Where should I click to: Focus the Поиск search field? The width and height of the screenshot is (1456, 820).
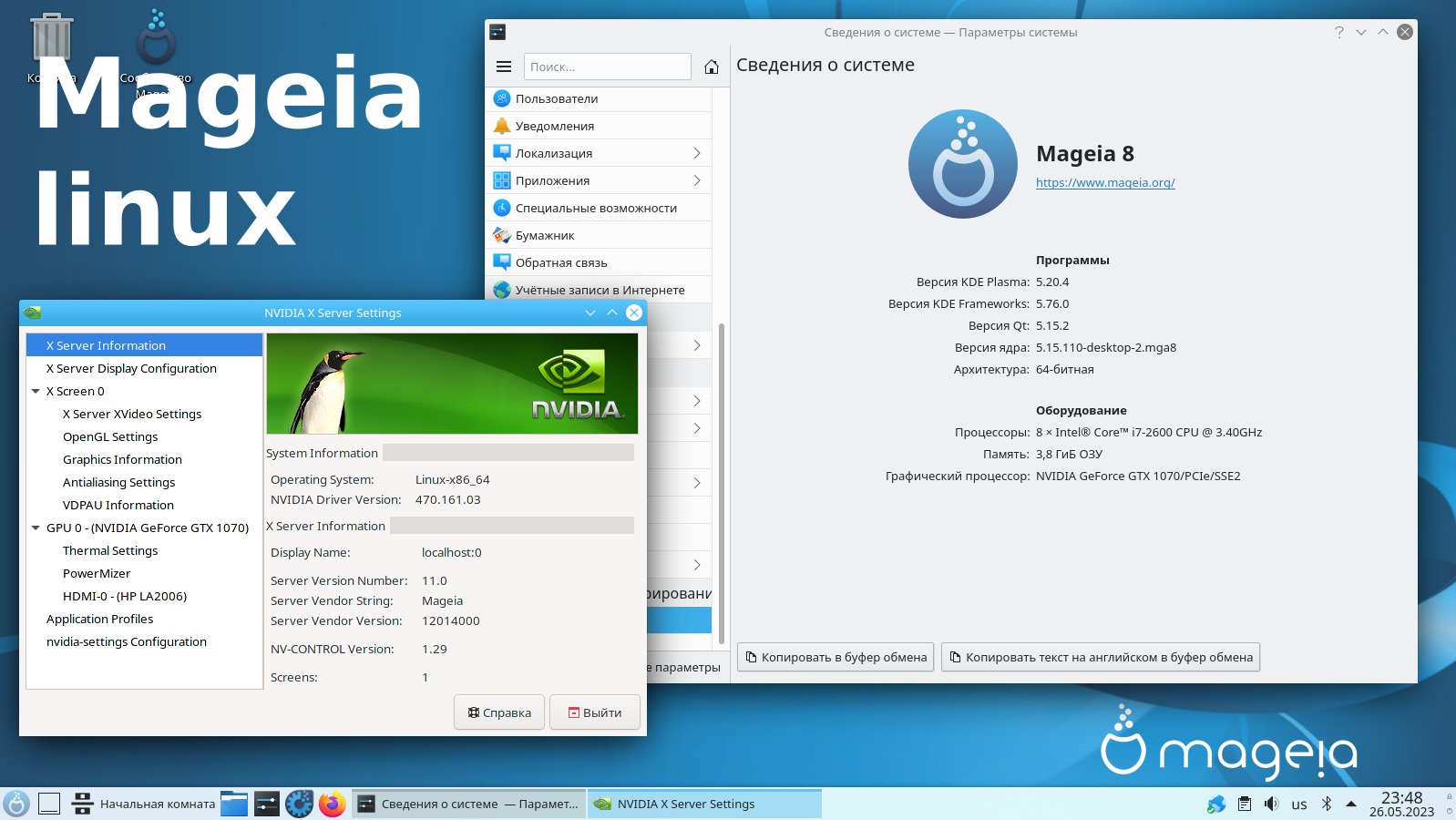coord(607,67)
